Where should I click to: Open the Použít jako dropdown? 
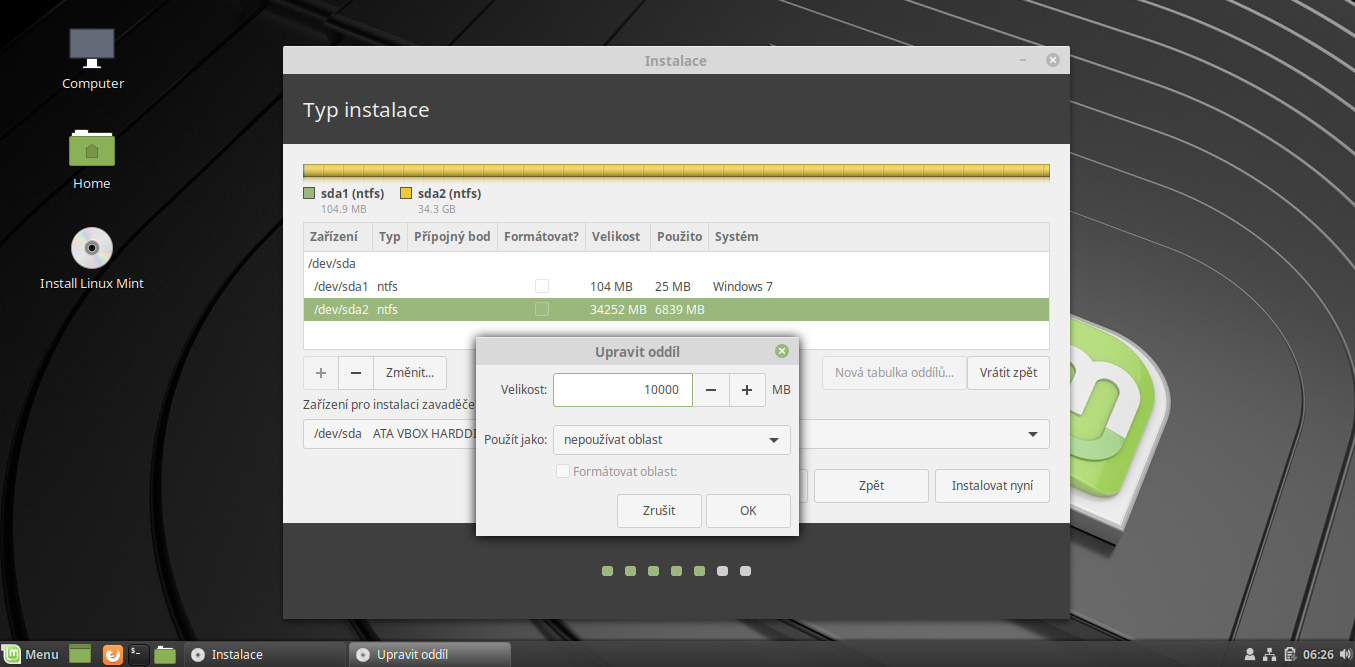[672, 439]
